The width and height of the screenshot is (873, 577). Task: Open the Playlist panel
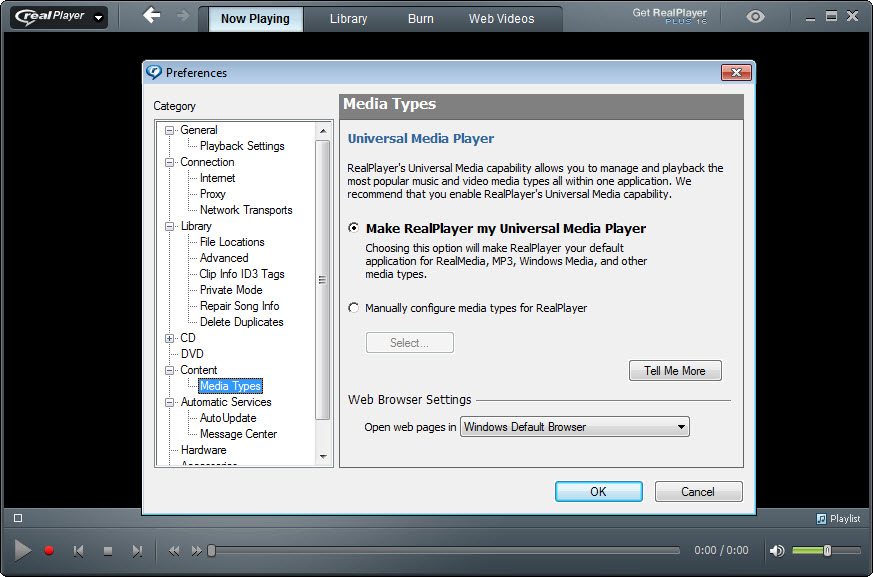tap(838, 519)
